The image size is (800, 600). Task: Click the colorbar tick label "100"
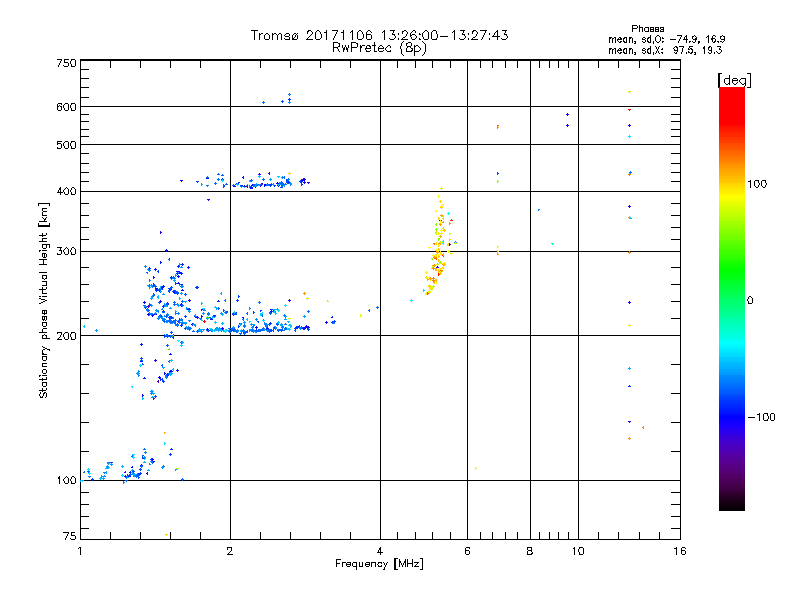(757, 184)
